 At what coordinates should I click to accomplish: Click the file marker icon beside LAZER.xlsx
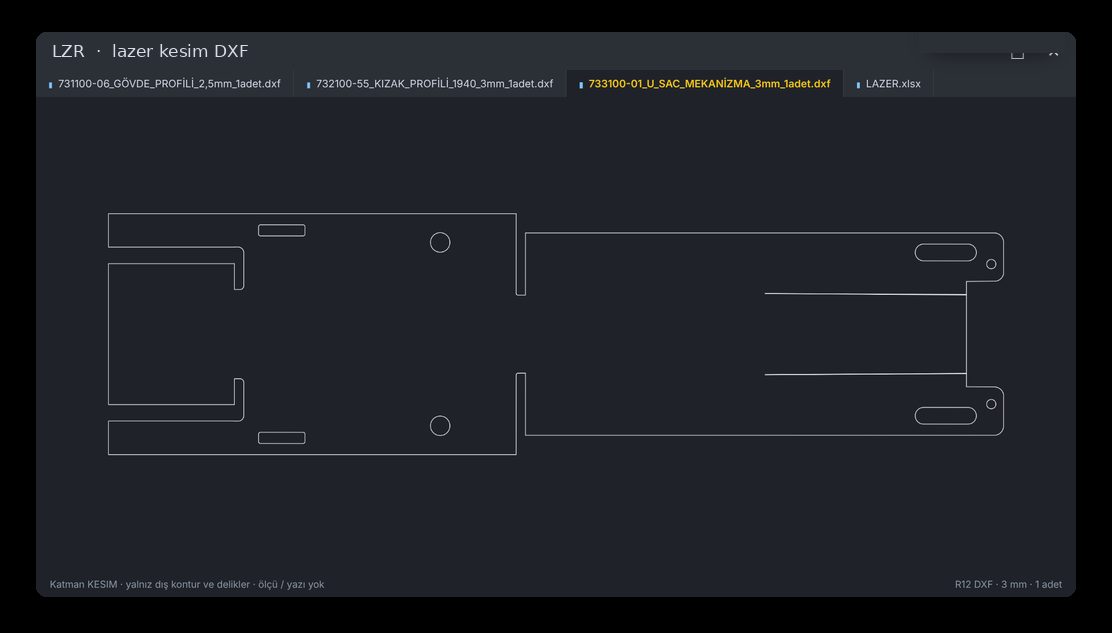pos(858,85)
